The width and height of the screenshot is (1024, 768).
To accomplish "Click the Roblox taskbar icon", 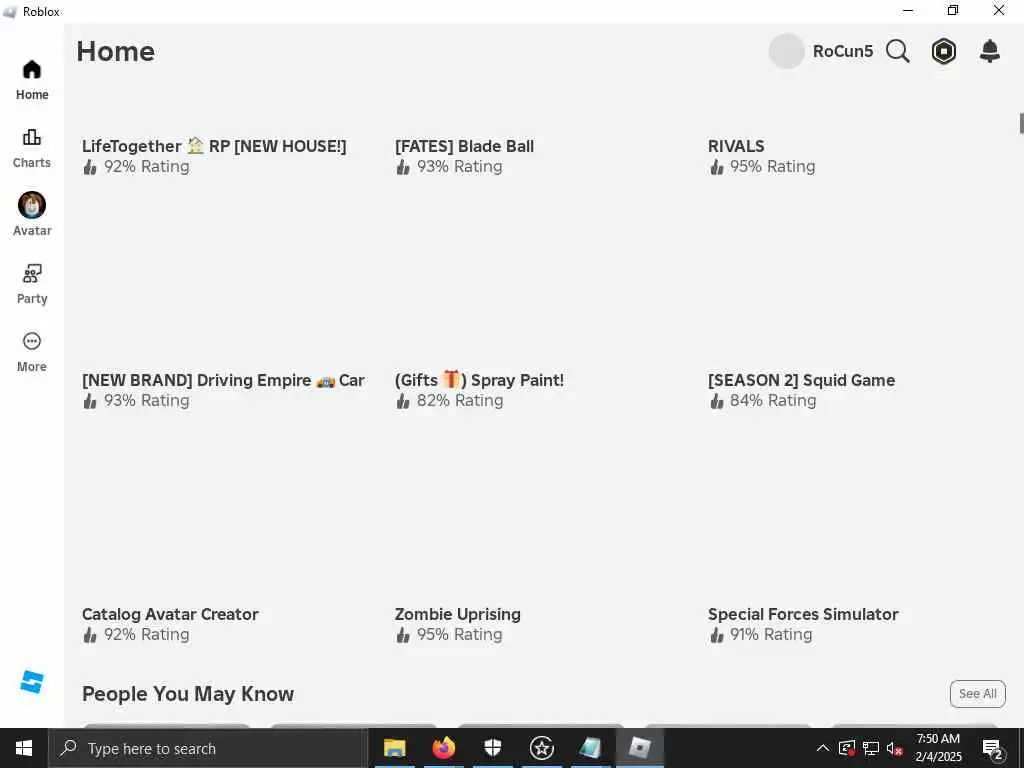I will coord(639,748).
